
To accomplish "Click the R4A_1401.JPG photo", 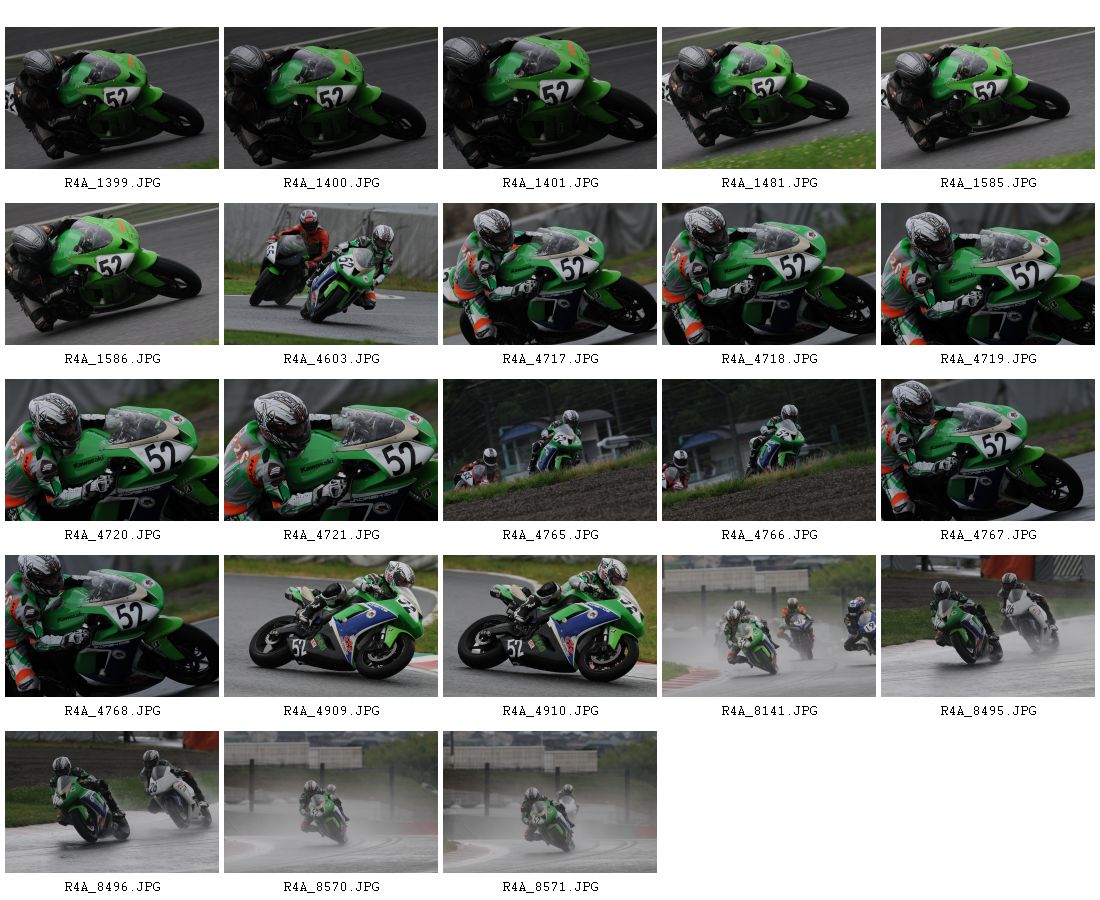I will [549, 98].
